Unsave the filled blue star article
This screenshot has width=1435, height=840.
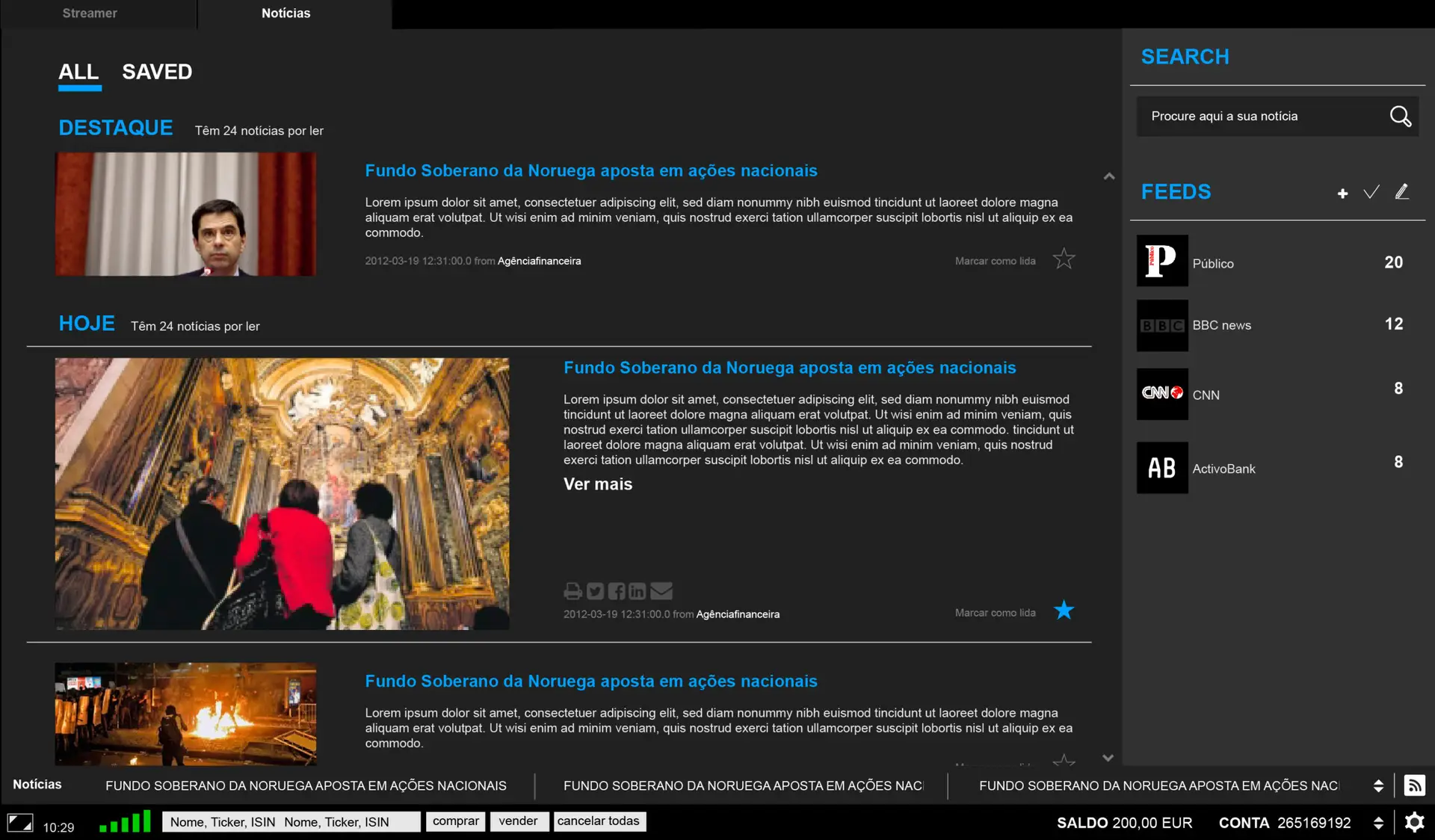[1064, 611]
